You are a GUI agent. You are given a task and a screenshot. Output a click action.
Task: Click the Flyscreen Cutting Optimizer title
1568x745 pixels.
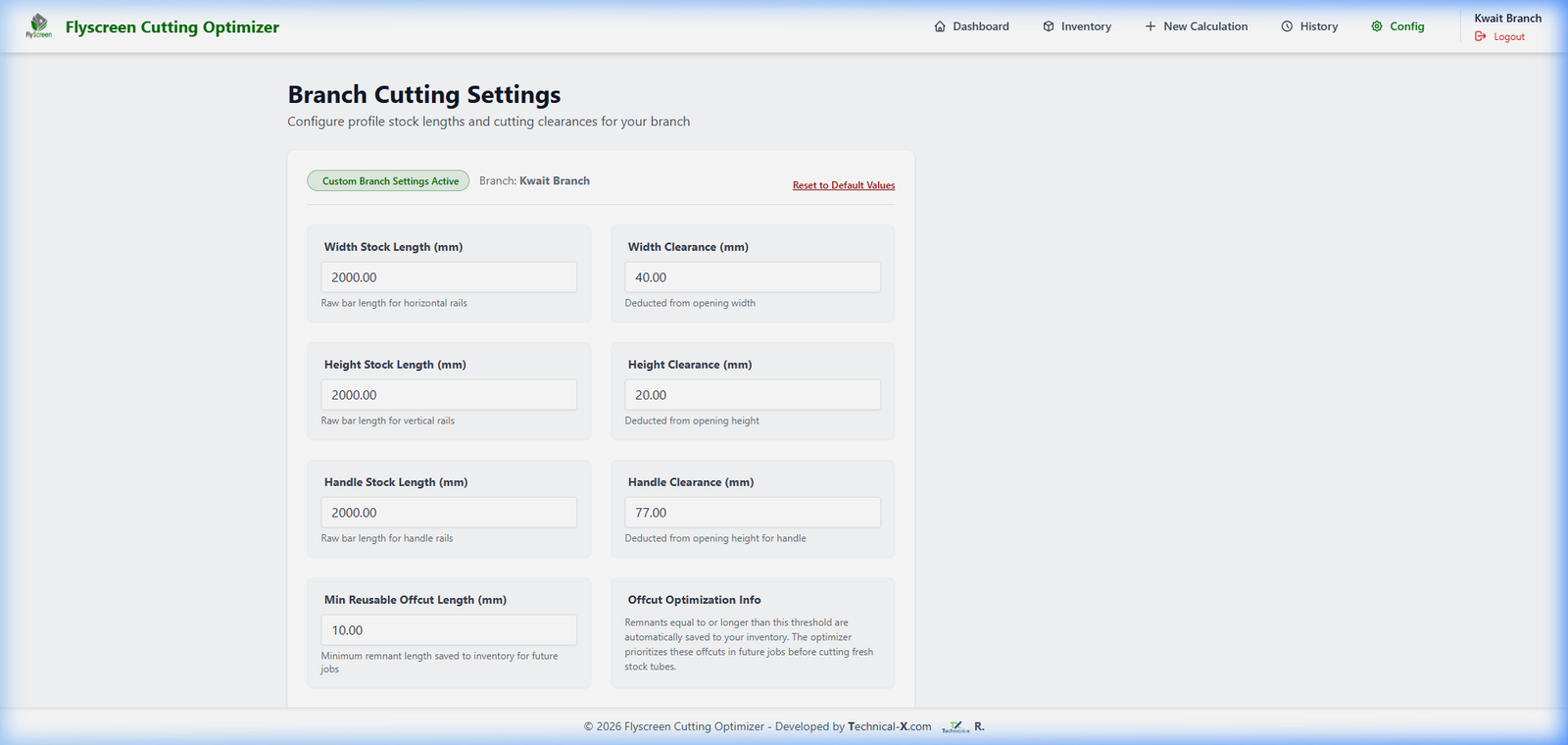tap(172, 26)
